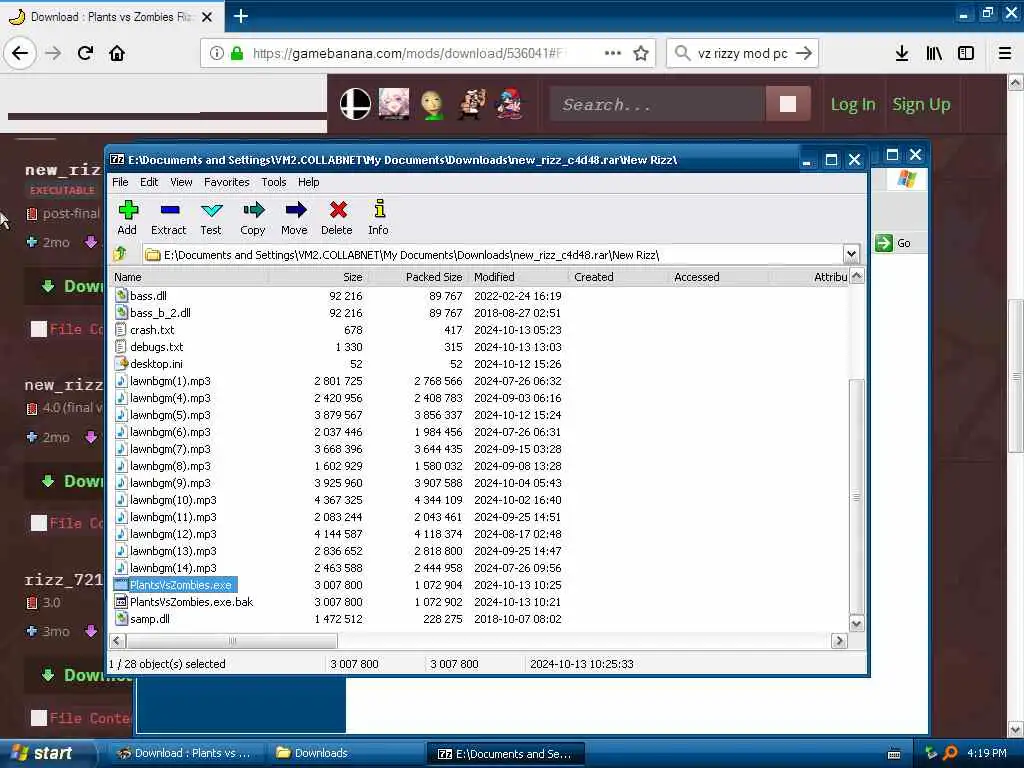Click the GameBanana search submit button
1024x768 pixels.
tap(788, 104)
